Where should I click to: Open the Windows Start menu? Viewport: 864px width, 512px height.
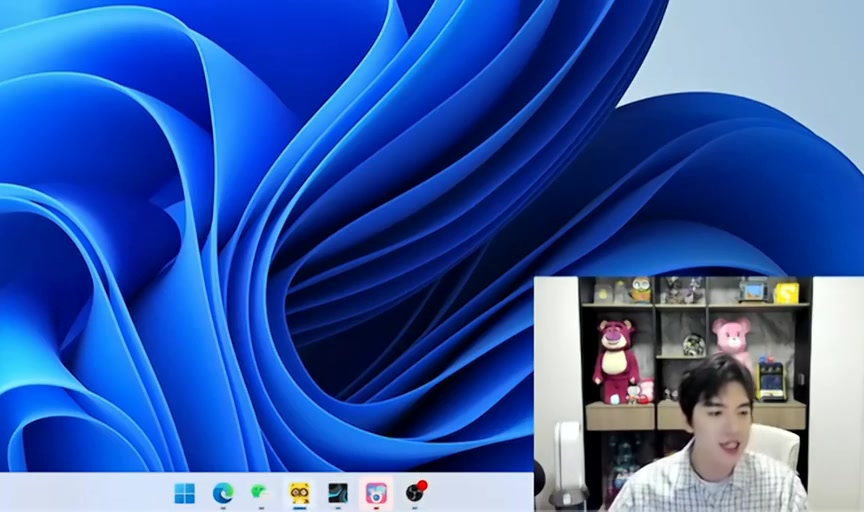tap(185, 493)
